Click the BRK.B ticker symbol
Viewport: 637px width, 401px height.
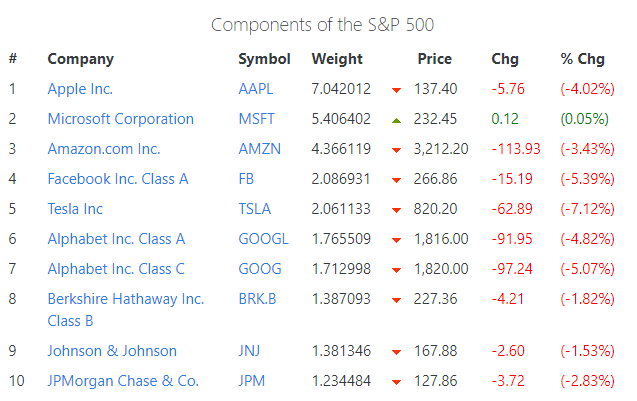pos(258,299)
